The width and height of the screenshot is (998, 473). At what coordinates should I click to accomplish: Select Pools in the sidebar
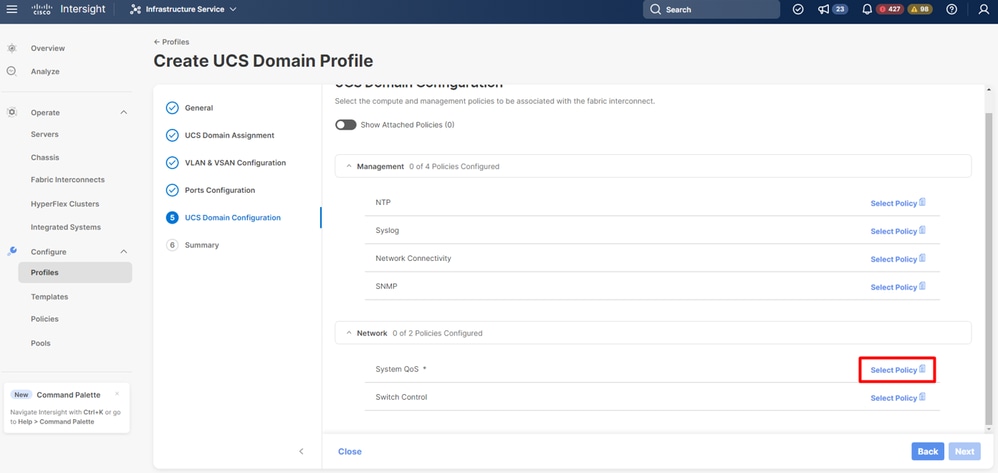click(40, 343)
